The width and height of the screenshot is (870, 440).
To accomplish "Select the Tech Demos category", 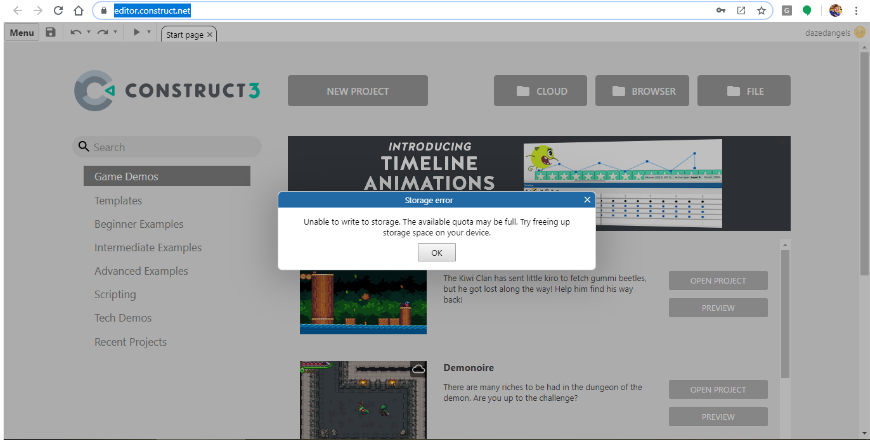I will (x=123, y=318).
